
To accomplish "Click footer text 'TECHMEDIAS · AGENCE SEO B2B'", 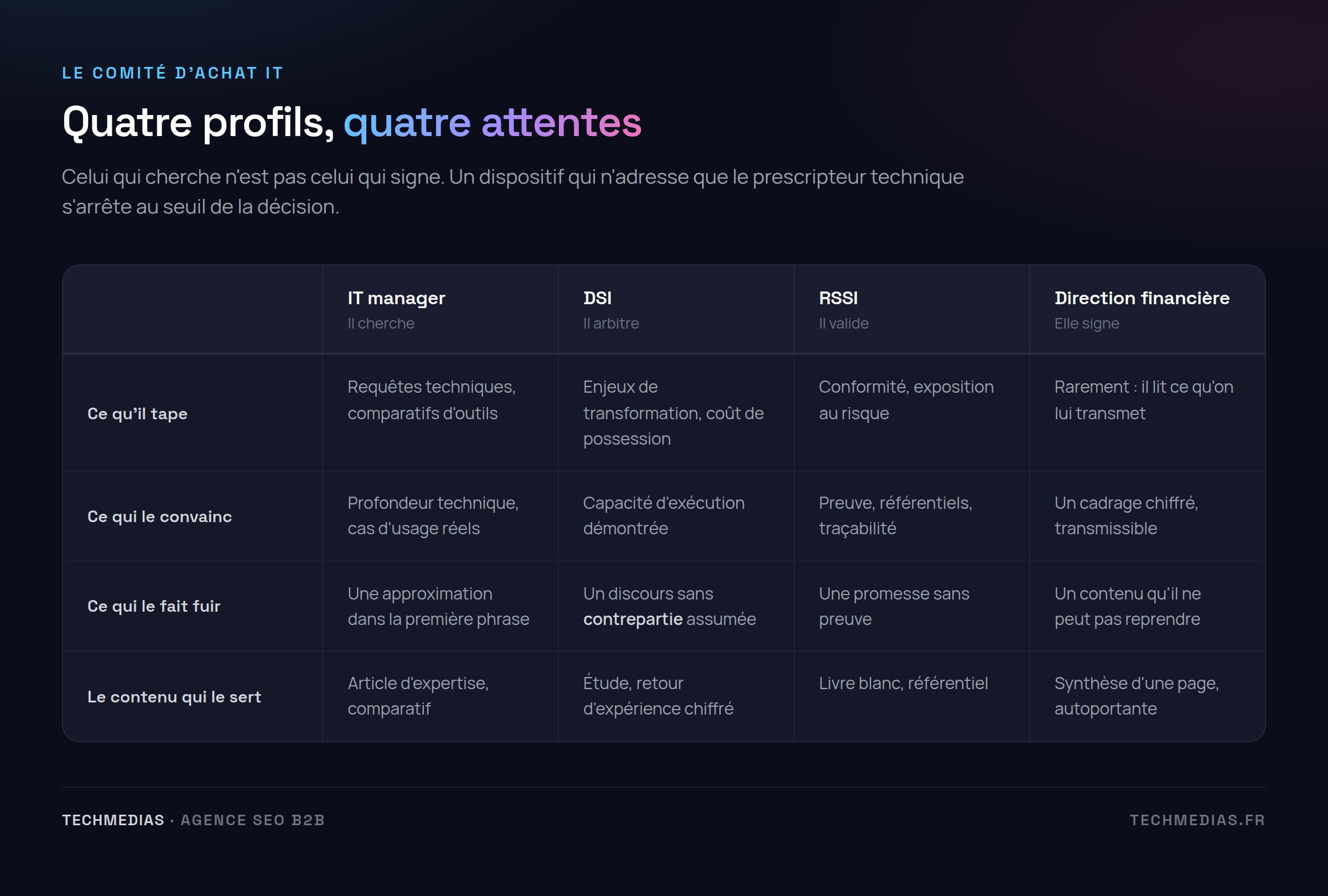I will pyautogui.click(x=193, y=820).
